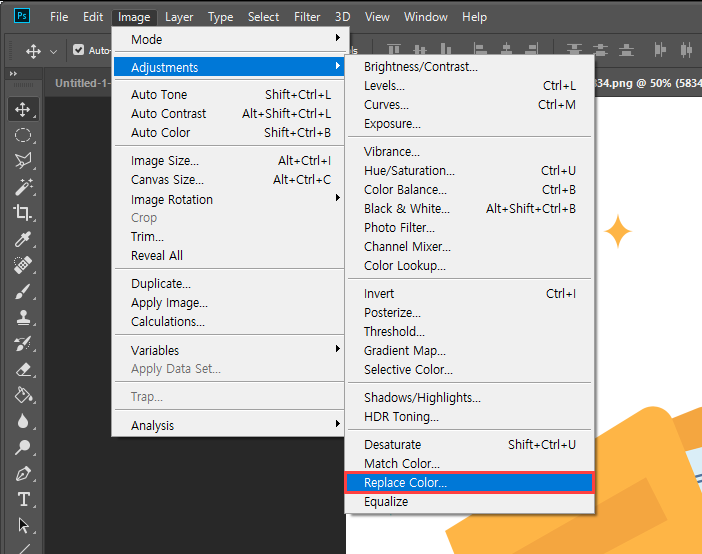Click the align left edges icon
Screen dimensions: 702x554
[x=480, y=50]
